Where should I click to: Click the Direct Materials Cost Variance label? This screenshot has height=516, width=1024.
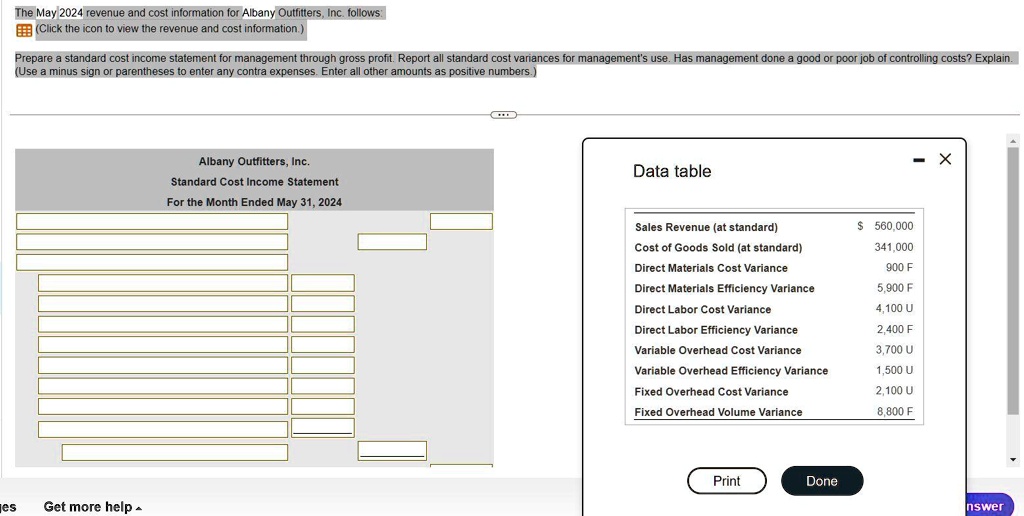[711, 268]
